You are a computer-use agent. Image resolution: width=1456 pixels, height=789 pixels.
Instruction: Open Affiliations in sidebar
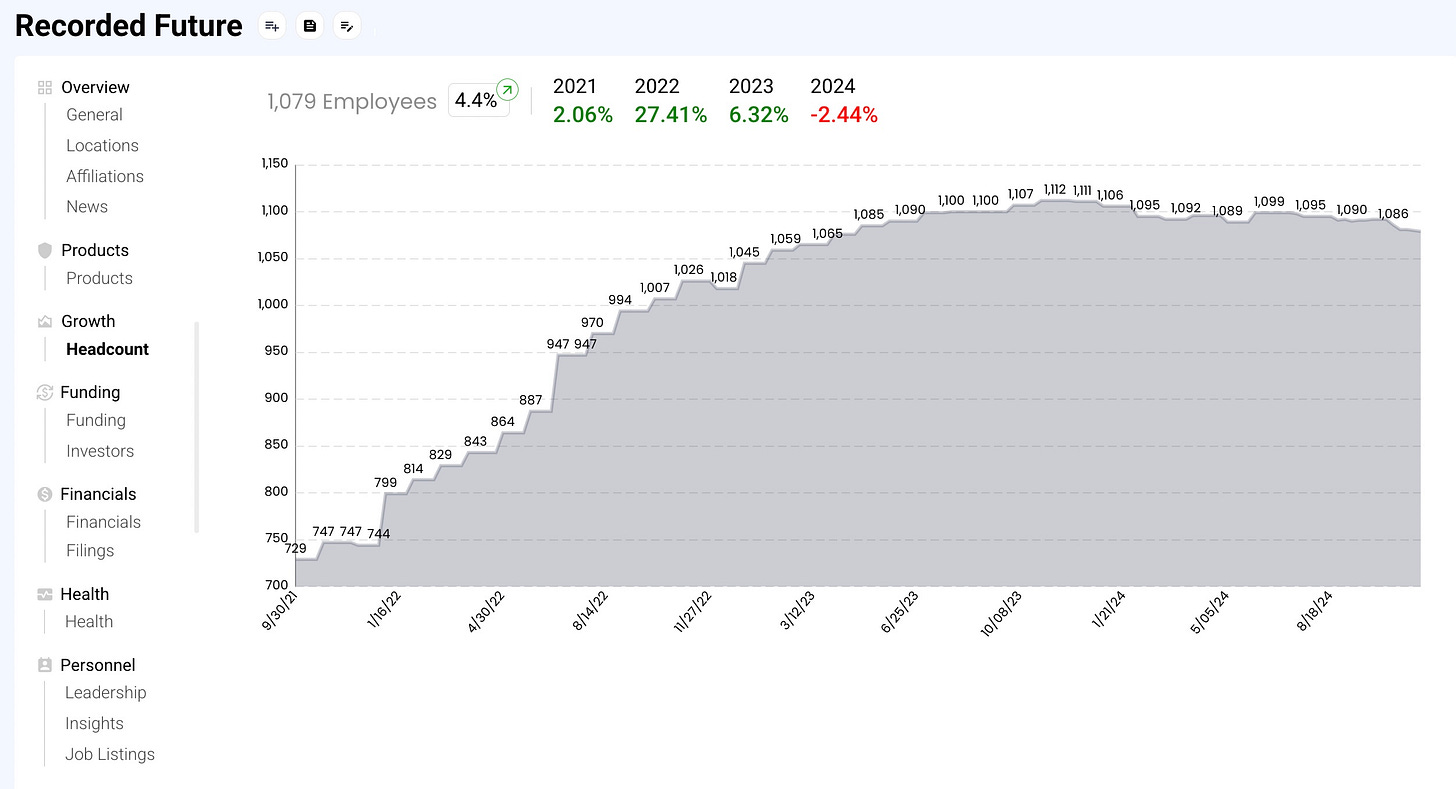point(105,176)
